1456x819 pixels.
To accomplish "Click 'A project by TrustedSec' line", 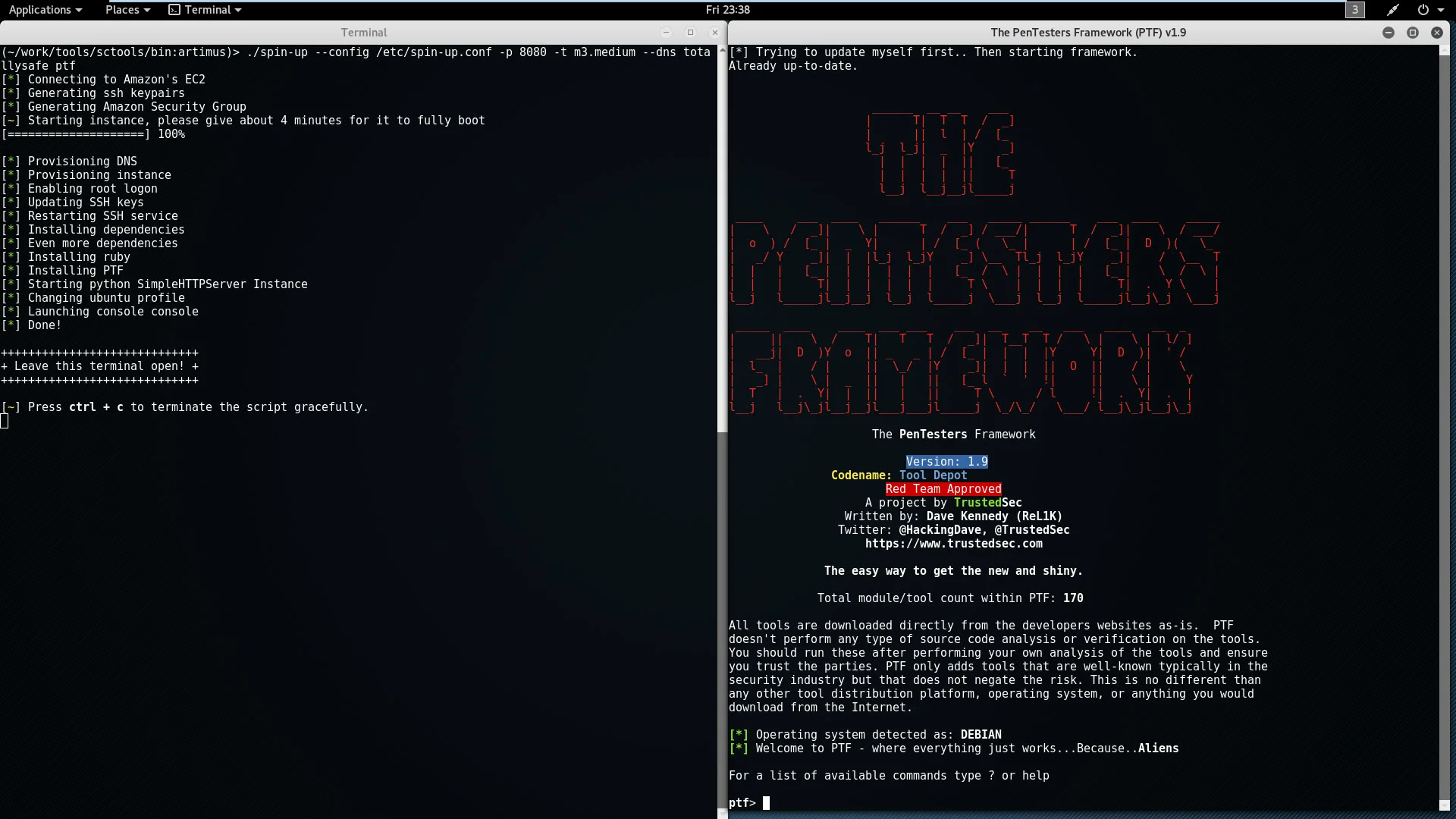I will click(x=943, y=503).
